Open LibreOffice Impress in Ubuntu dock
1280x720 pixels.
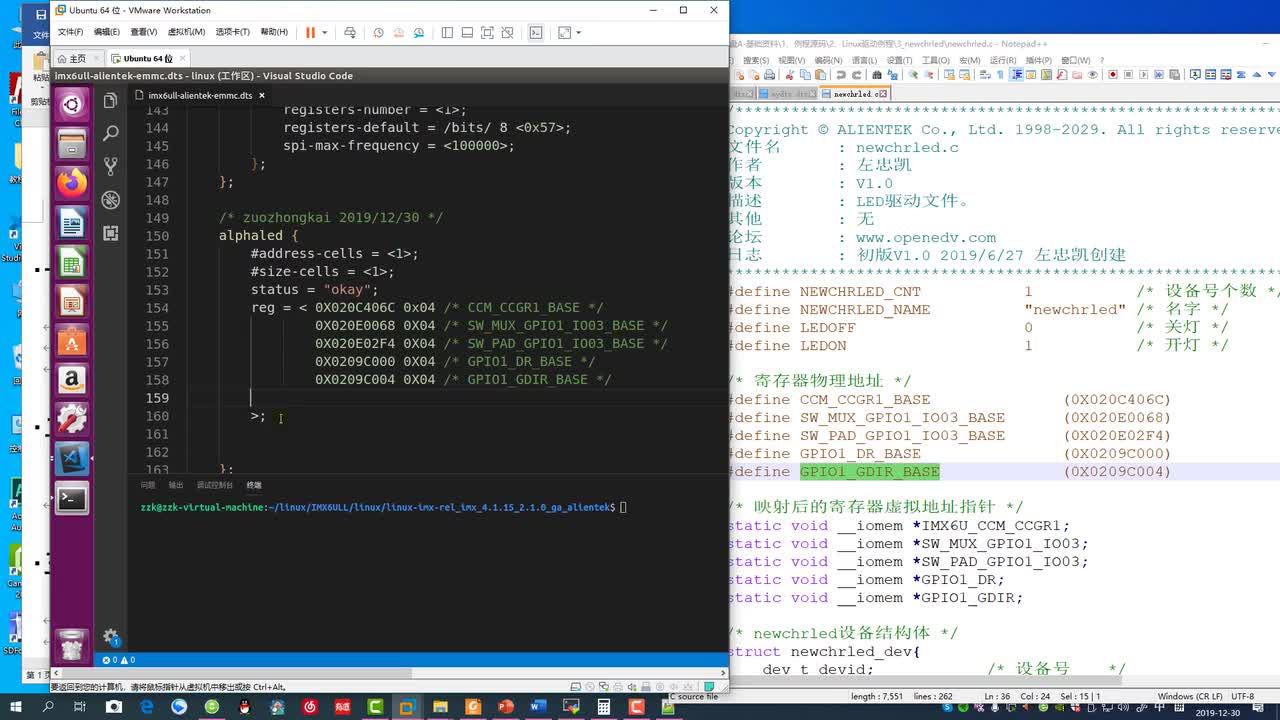coord(71,301)
